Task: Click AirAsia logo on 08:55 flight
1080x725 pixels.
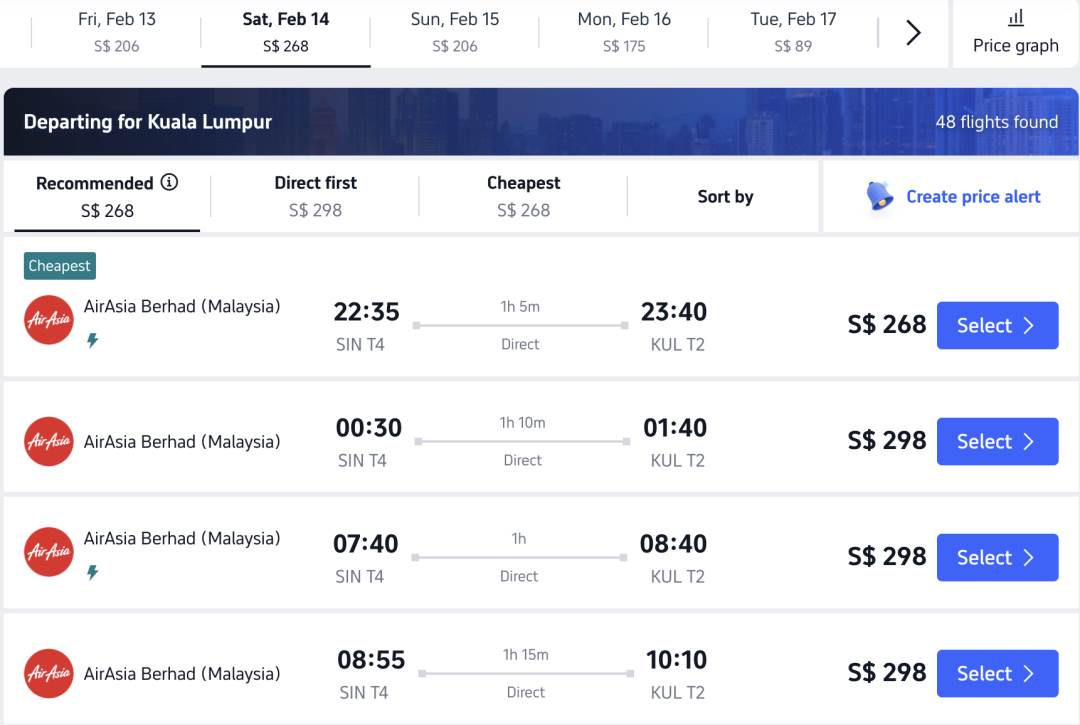Action: tap(49, 673)
